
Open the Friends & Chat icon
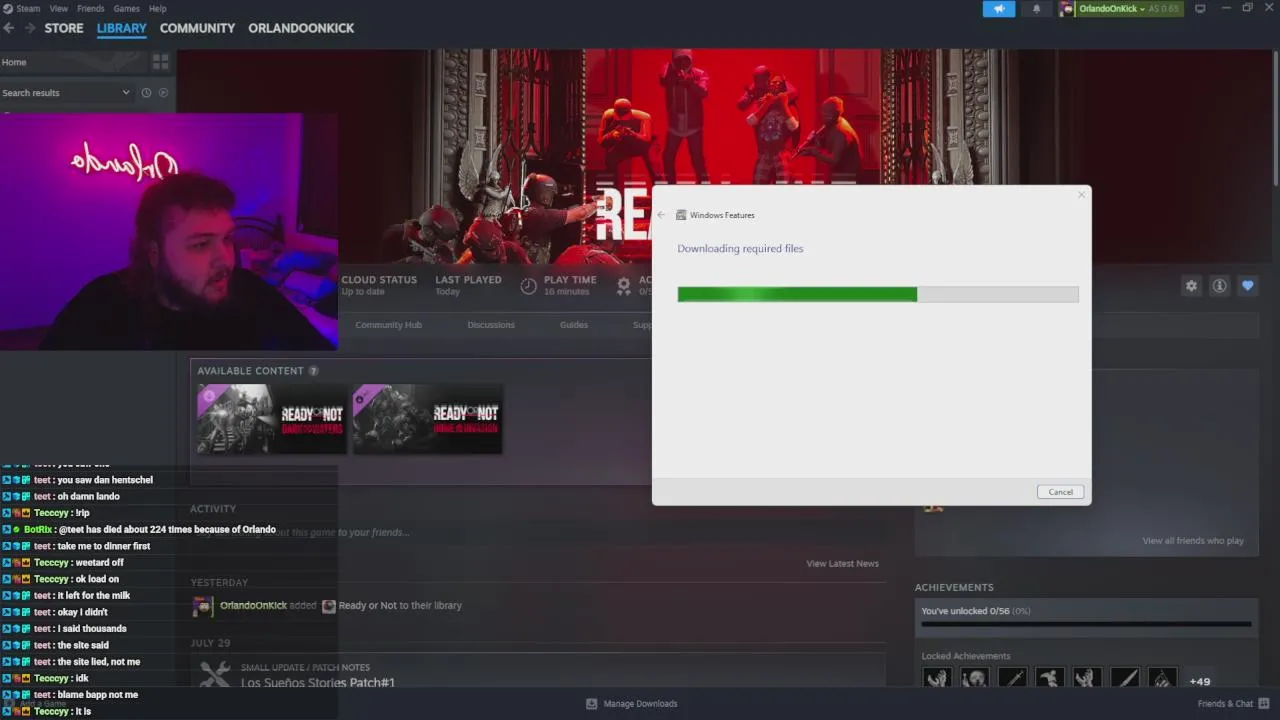[1264, 704]
